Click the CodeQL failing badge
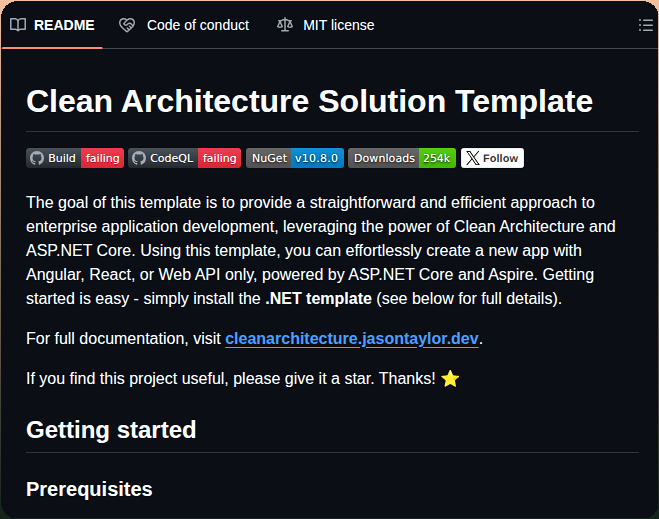The height and width of the screenshot is (519, 659). (x=185, y=158)
